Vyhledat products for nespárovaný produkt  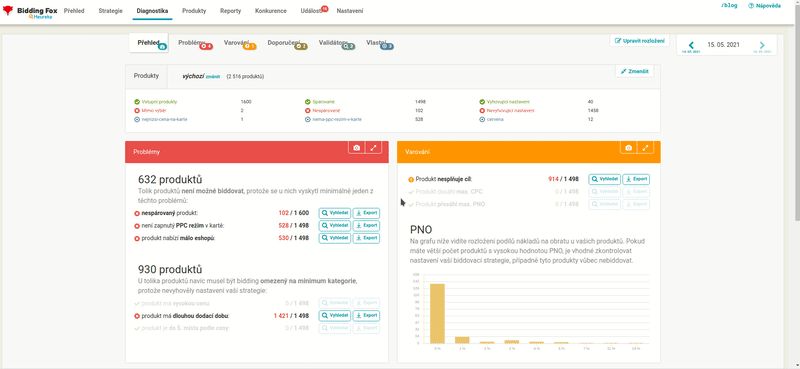pyautogui.click(x=335, y=213)
